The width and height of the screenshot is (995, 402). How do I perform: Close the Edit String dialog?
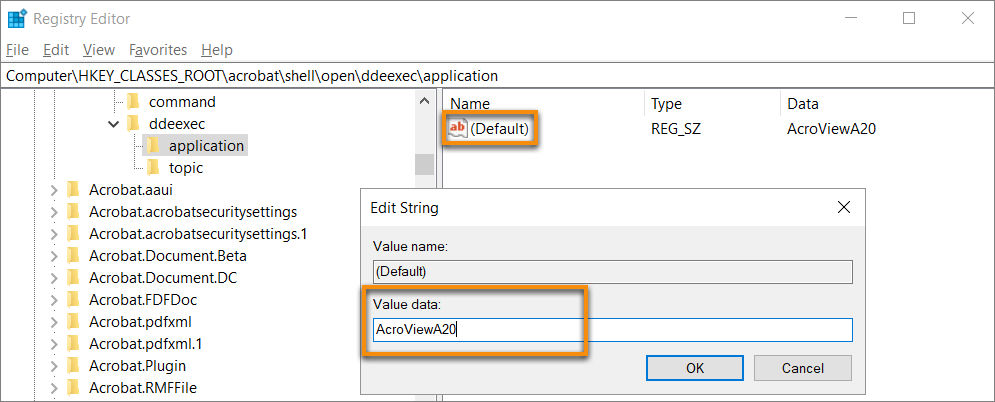844,208
